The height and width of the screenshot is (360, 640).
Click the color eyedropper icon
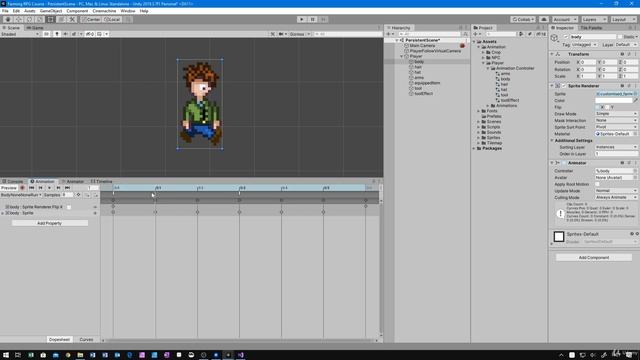[635, 100]
